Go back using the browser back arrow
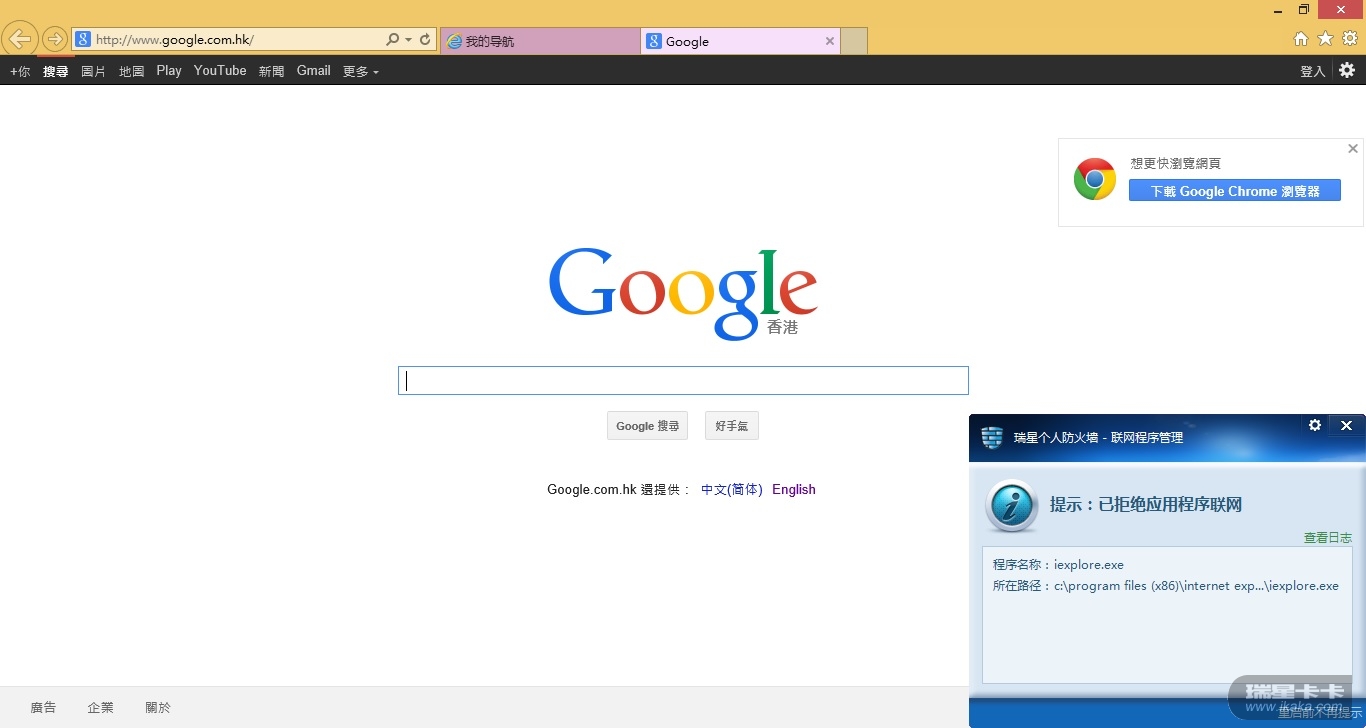Viewport: 1366px width, 728px height. (x=20, y=40)
